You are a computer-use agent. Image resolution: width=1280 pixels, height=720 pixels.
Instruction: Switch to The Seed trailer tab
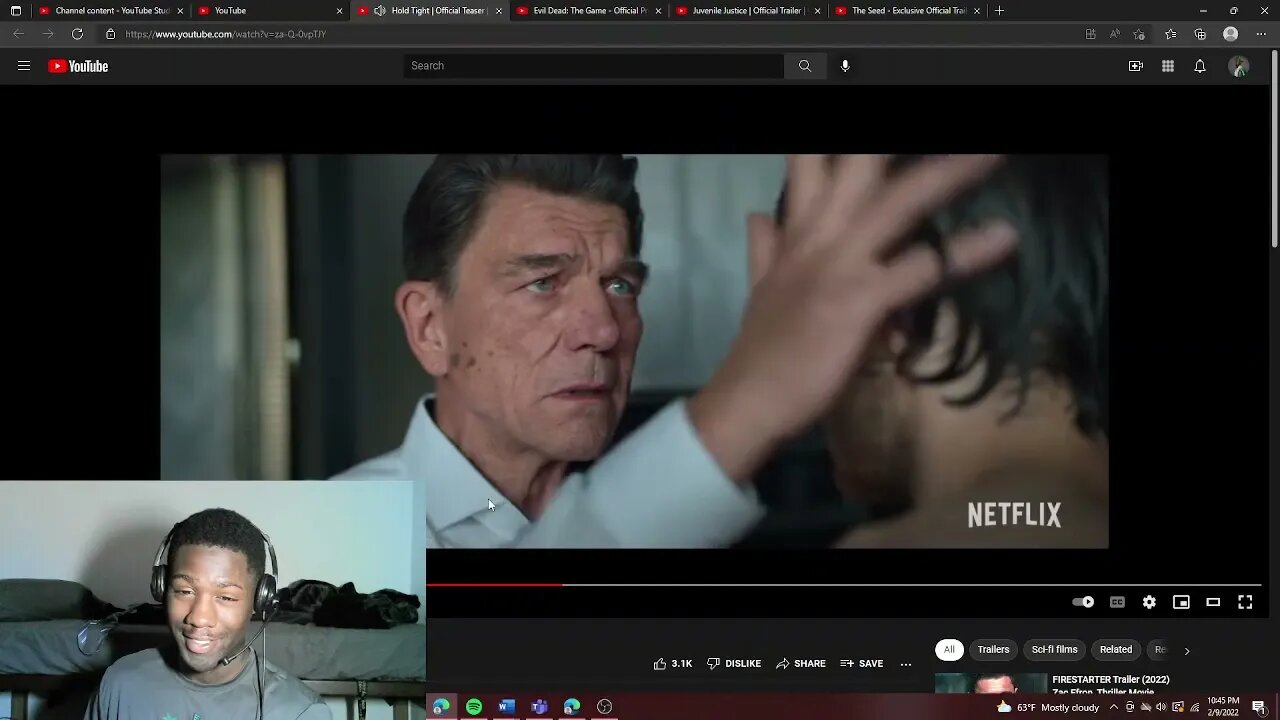point(908,11)
